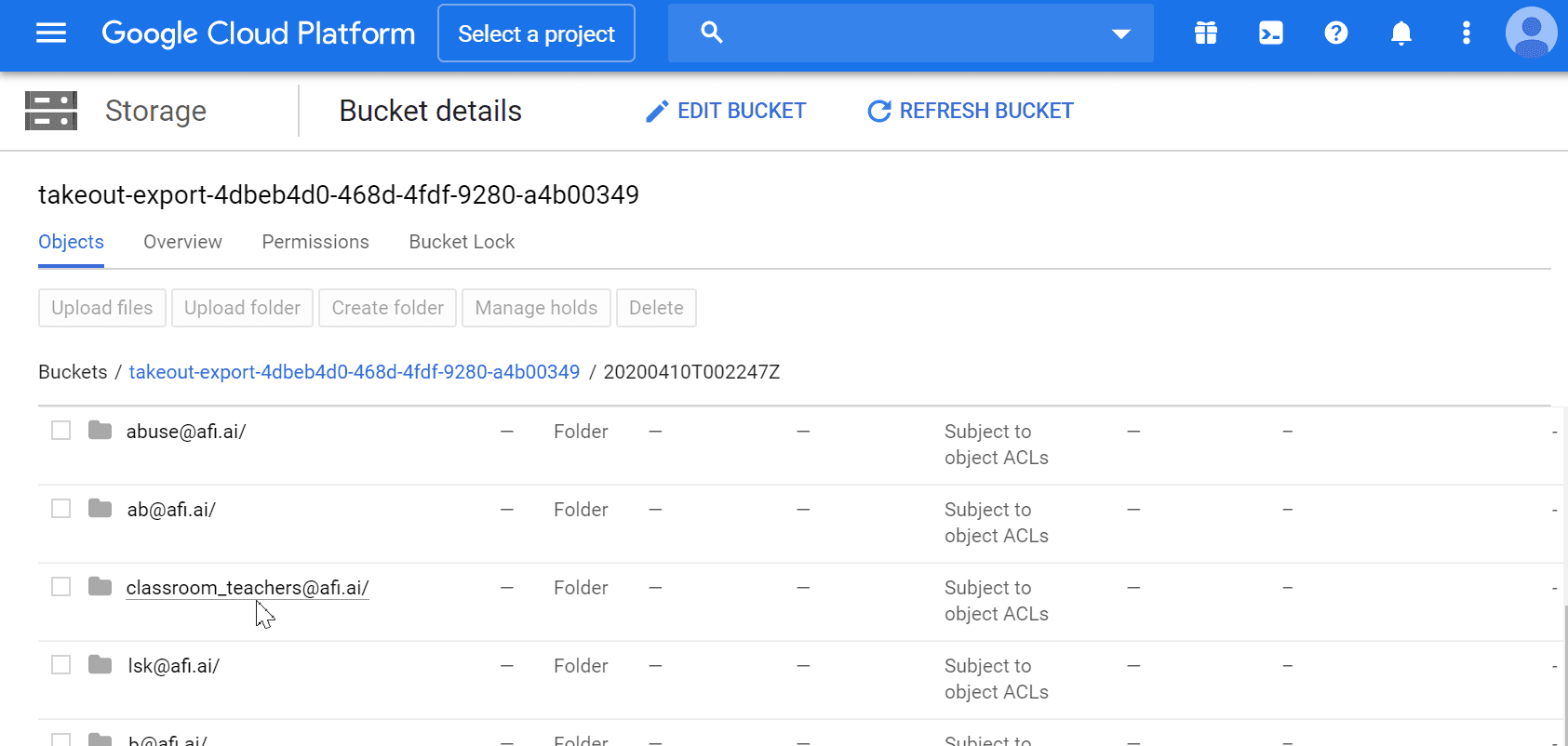The width and height of the screenshot is (1568, 746).
Task: Open the takeout-export bucket breadcrumb link
Action: [354, 372]
